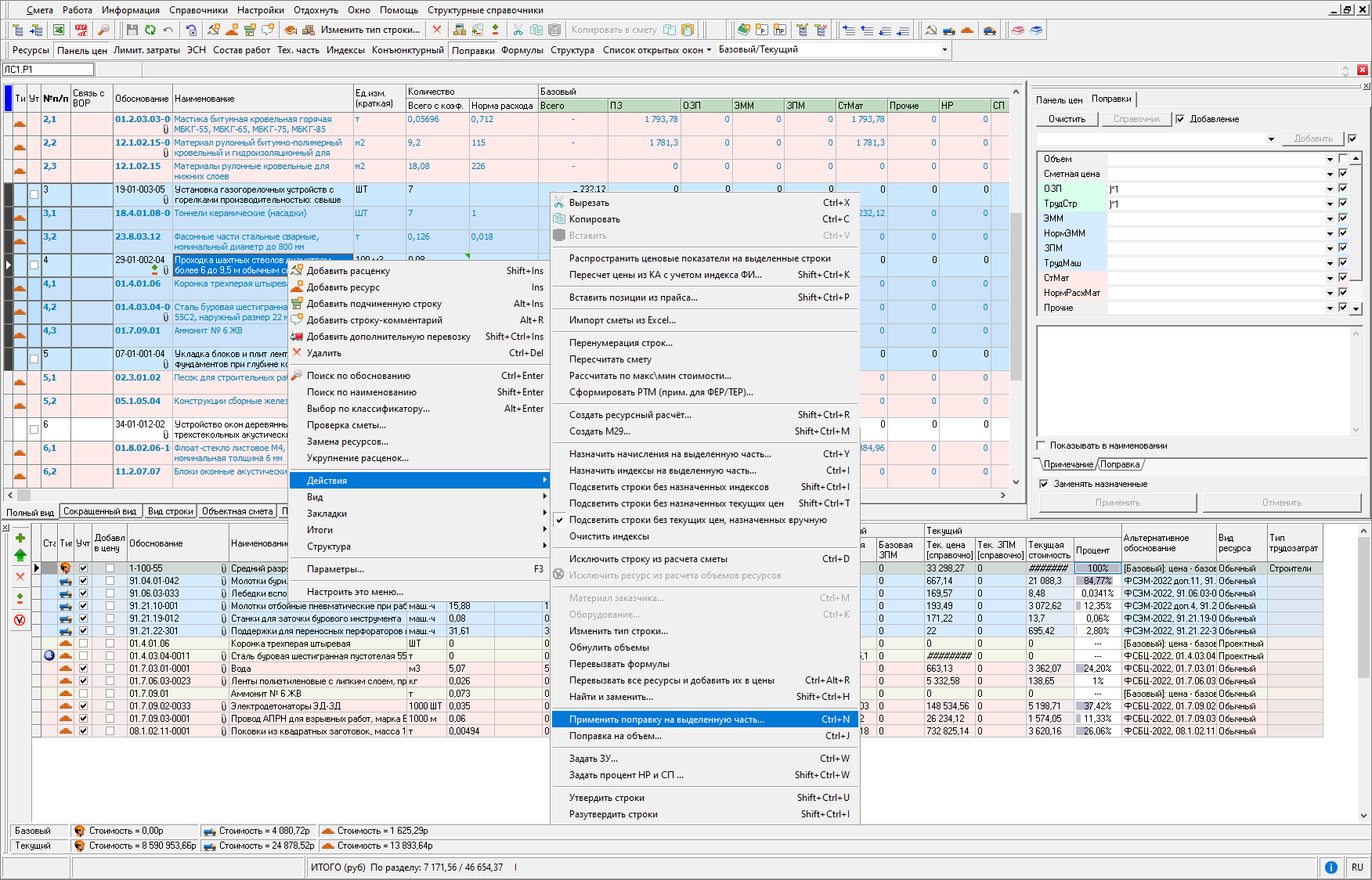Click the pink stacked books toolbar icon

(1017, 30)
